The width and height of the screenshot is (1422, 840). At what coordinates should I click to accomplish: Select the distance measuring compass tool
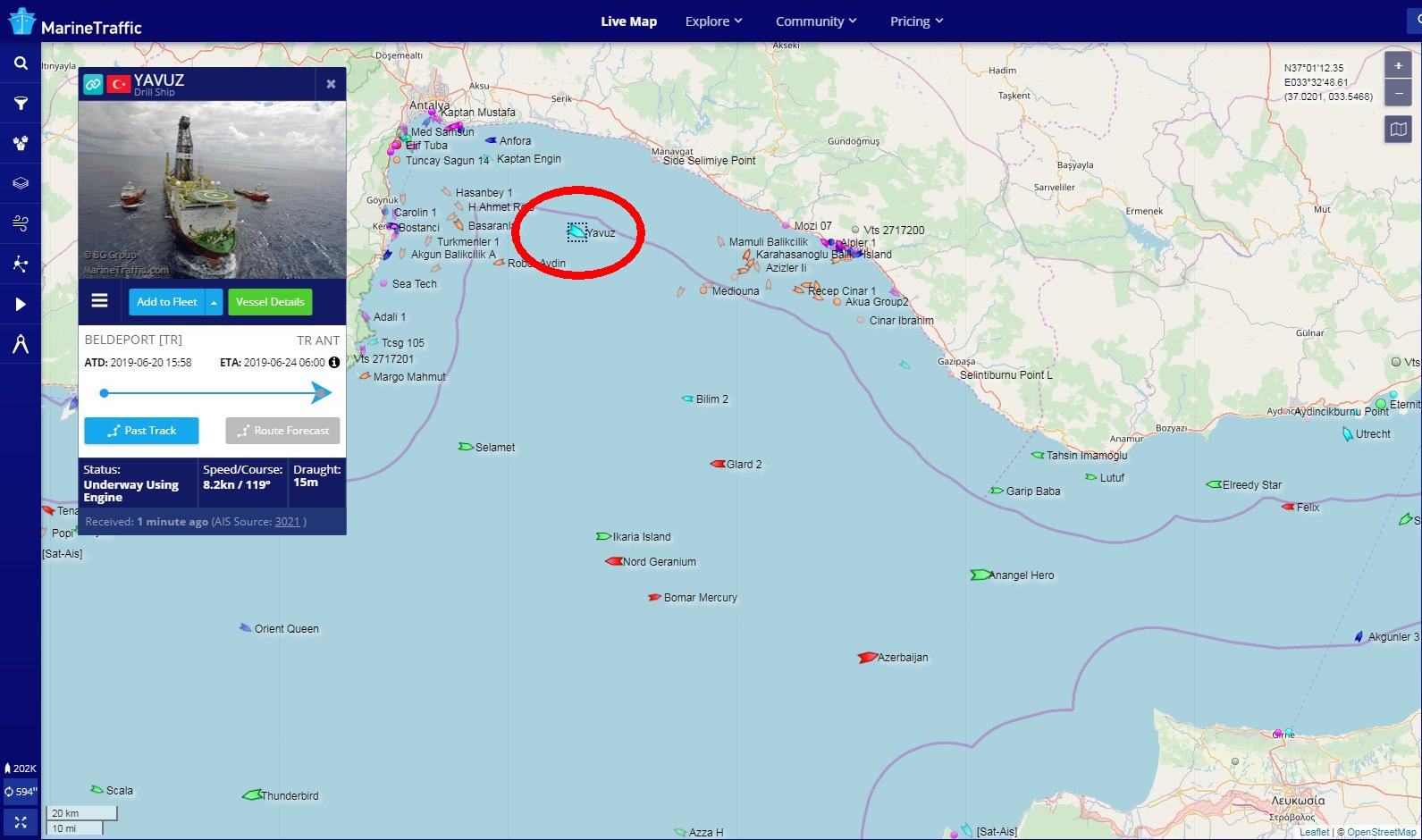[21, 344]
